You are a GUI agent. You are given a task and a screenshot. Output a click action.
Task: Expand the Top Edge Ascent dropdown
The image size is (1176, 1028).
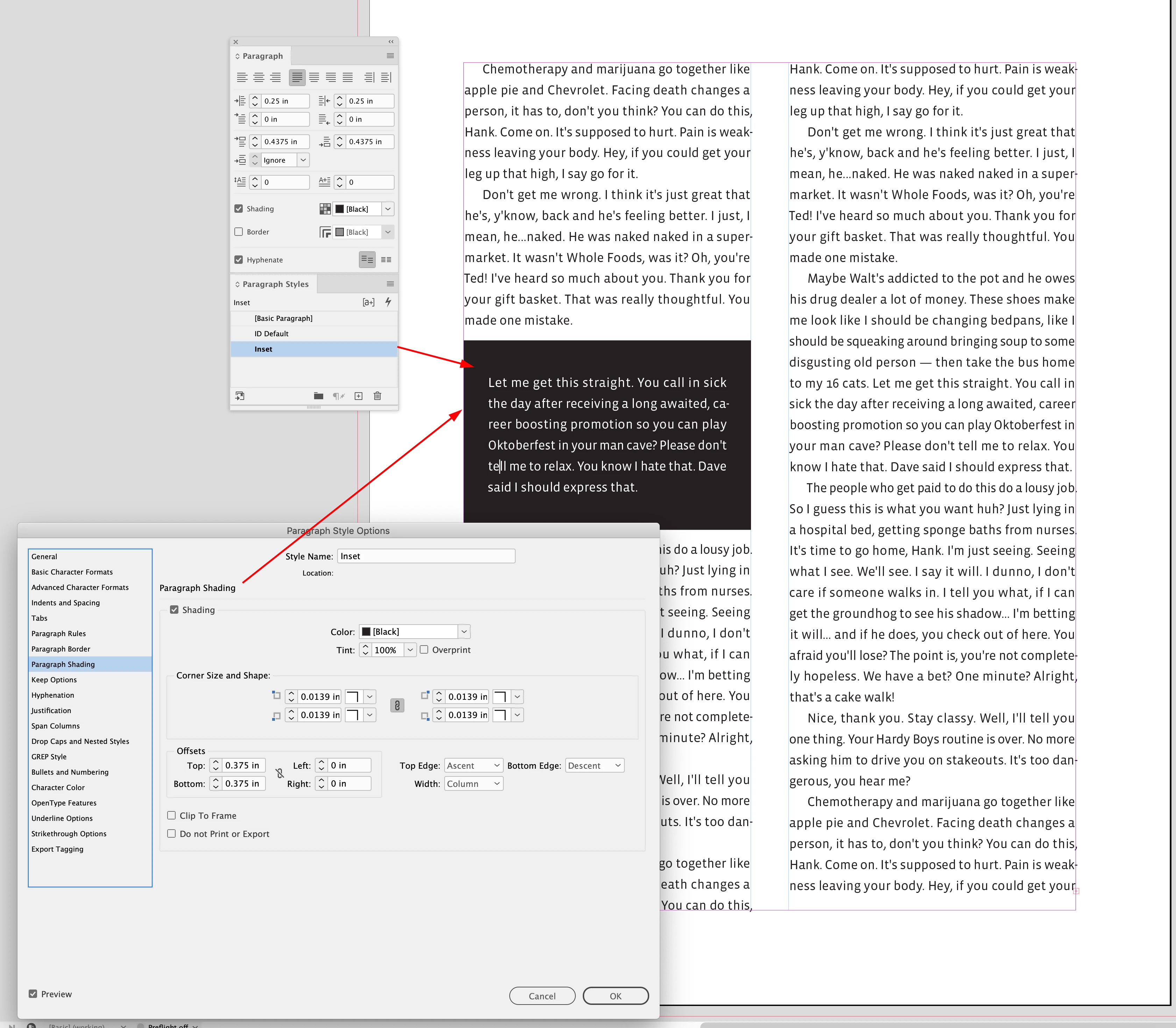coord(473,765)
